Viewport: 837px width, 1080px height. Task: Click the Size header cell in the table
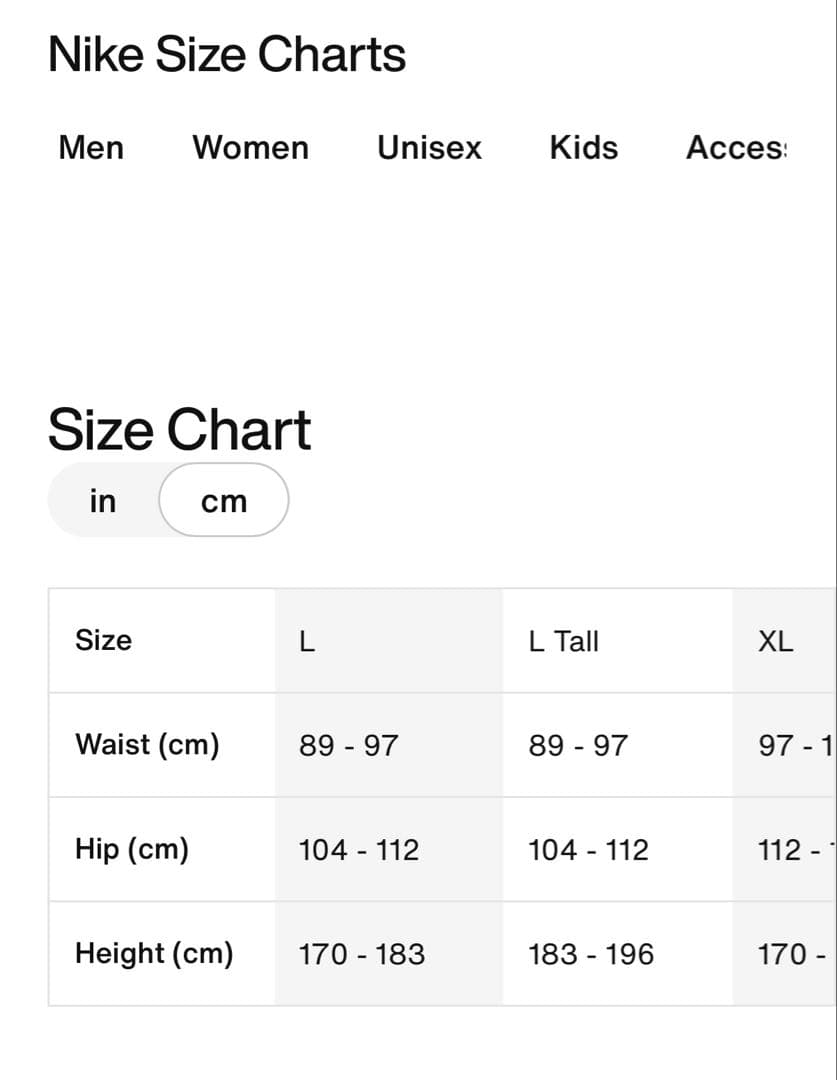click(x=103, y=641)
